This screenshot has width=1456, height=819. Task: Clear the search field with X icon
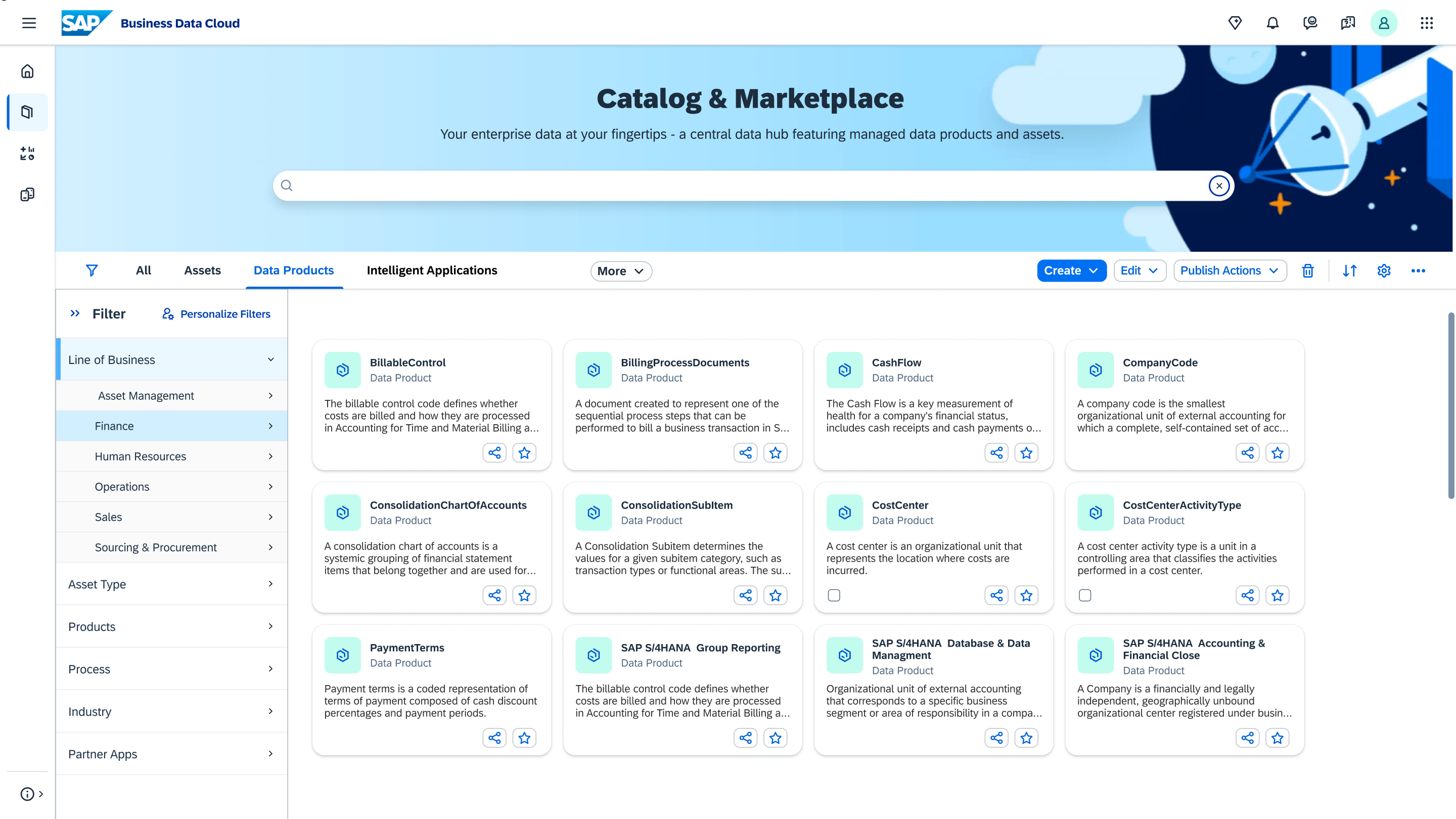[x=1218, y=186]
